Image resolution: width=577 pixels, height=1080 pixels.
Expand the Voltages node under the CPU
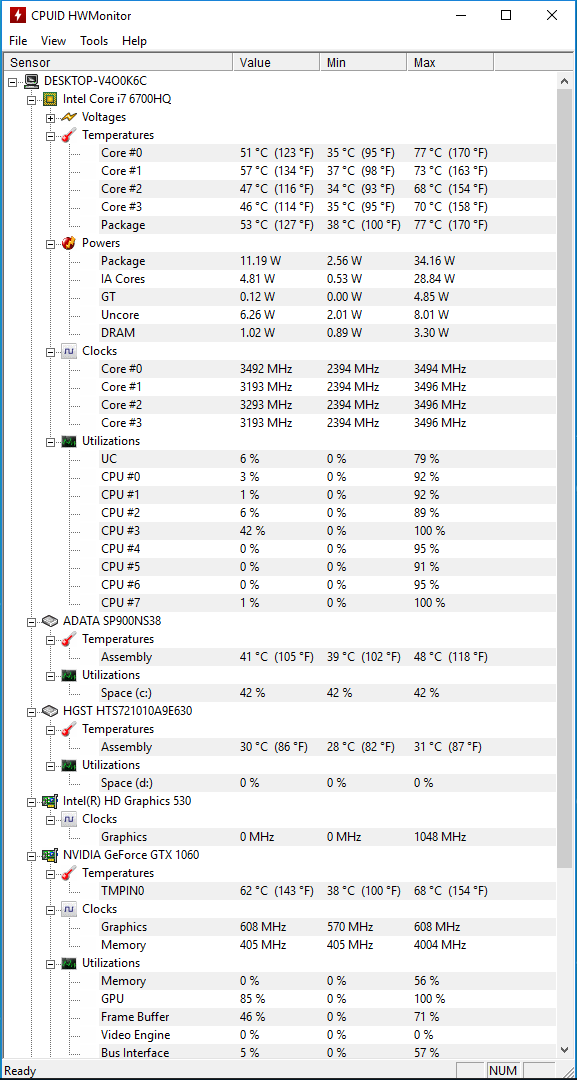(50, 118)
